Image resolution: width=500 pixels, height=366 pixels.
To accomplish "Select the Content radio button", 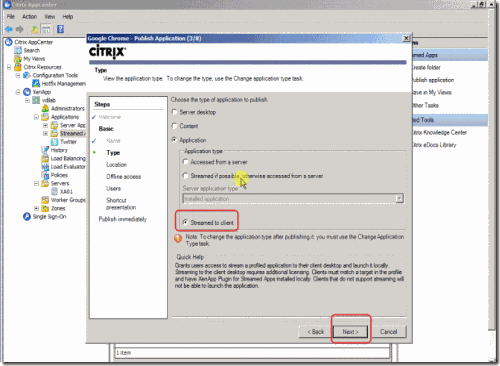I will [174, 126].
